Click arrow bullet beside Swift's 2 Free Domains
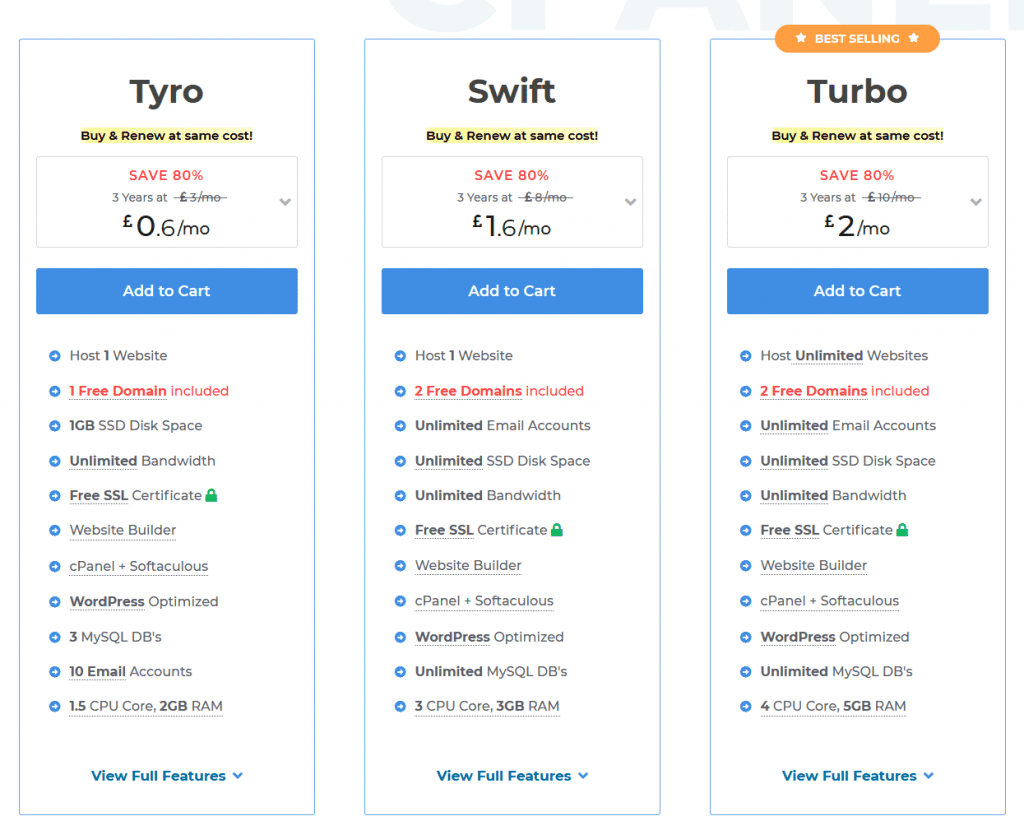Image resolution: width=1024 pixels, height=830 pixels. click(400, 391)
